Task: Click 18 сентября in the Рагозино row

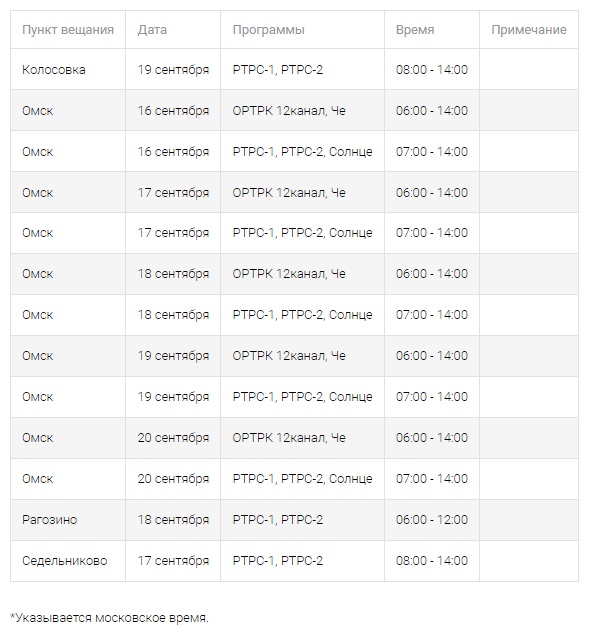Action: click(x=173, y=520)
